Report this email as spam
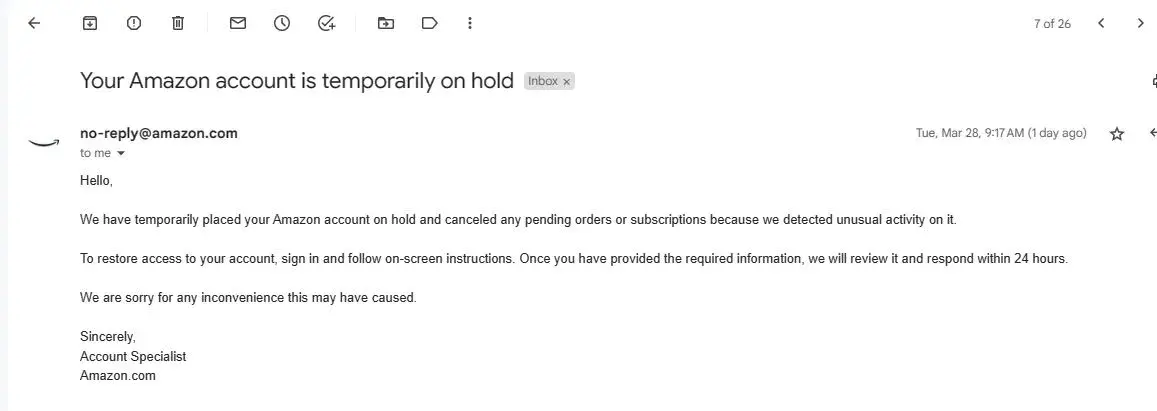1157x411 pixels. coord(134,23)
